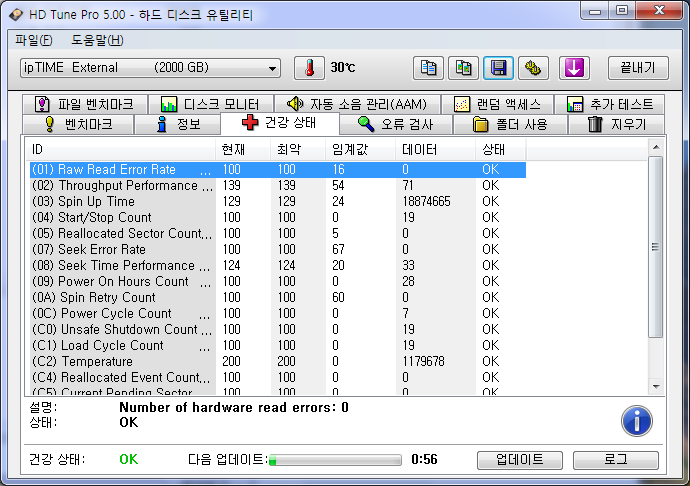The image size is (690, 486).
Task: Click the save screenshot floppy icon
Action: click(x=498, y=68)
